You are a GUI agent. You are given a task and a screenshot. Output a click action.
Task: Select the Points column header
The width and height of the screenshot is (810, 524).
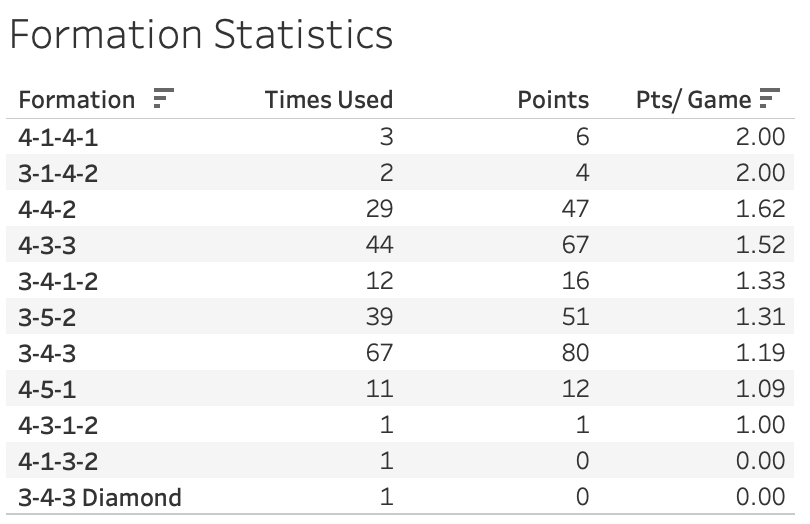(x=553, y=100)
